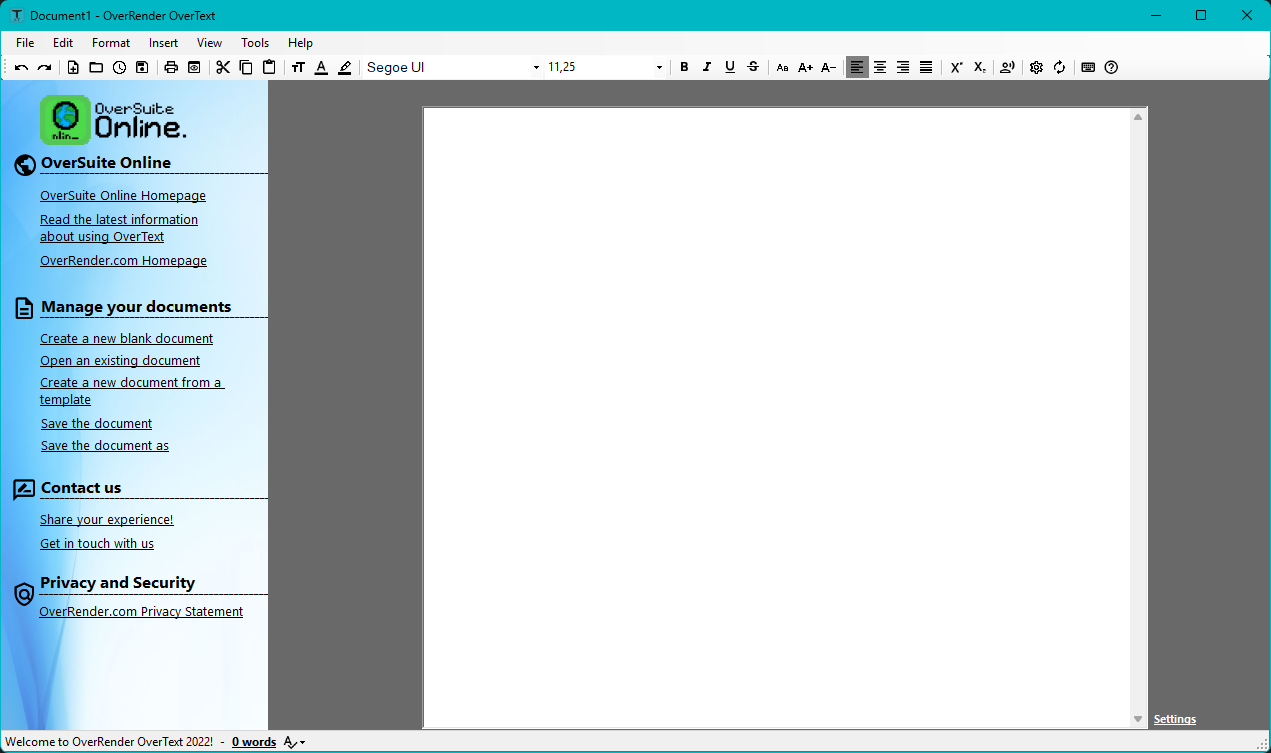Screen dimensions: 1271x753
Task: Click the Print toolbar icon
Action: (171, 68)
